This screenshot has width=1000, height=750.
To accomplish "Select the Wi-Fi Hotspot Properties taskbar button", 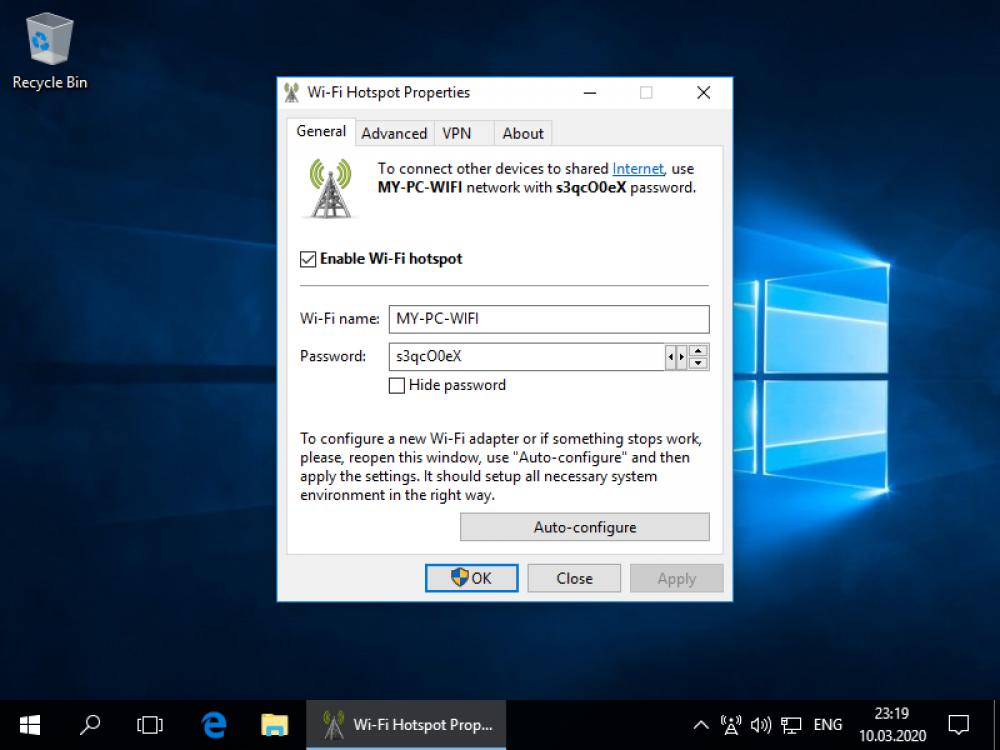I will click(x=405, y=724).
